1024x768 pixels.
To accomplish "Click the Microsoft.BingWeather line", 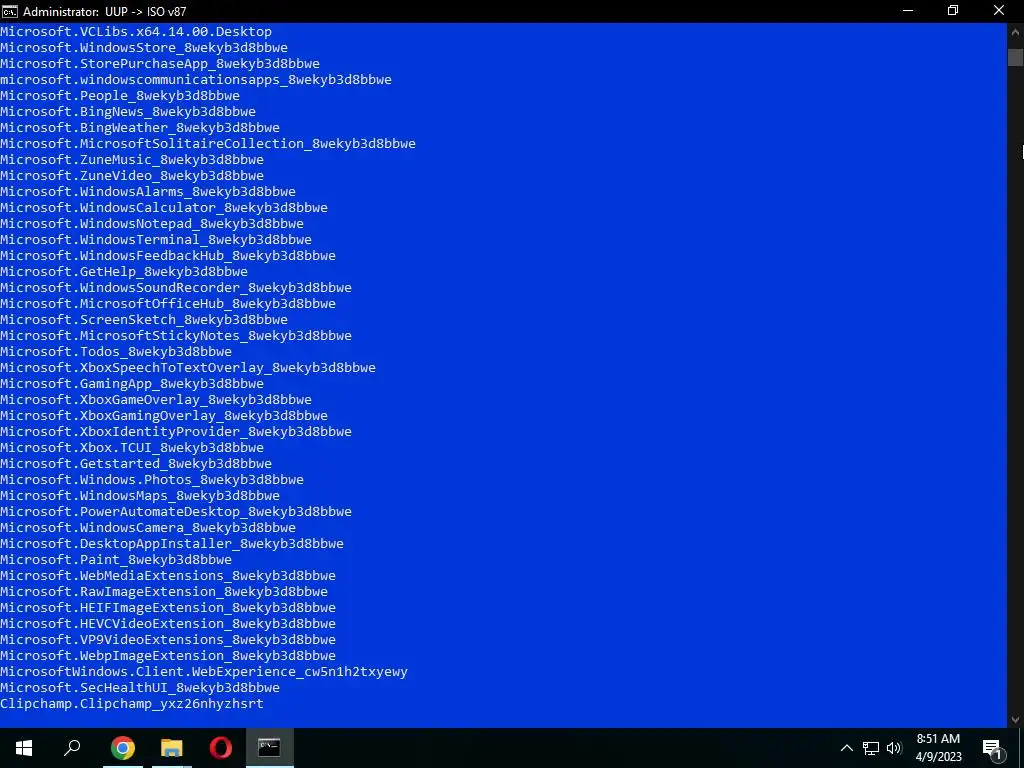I will click(140, 127).
